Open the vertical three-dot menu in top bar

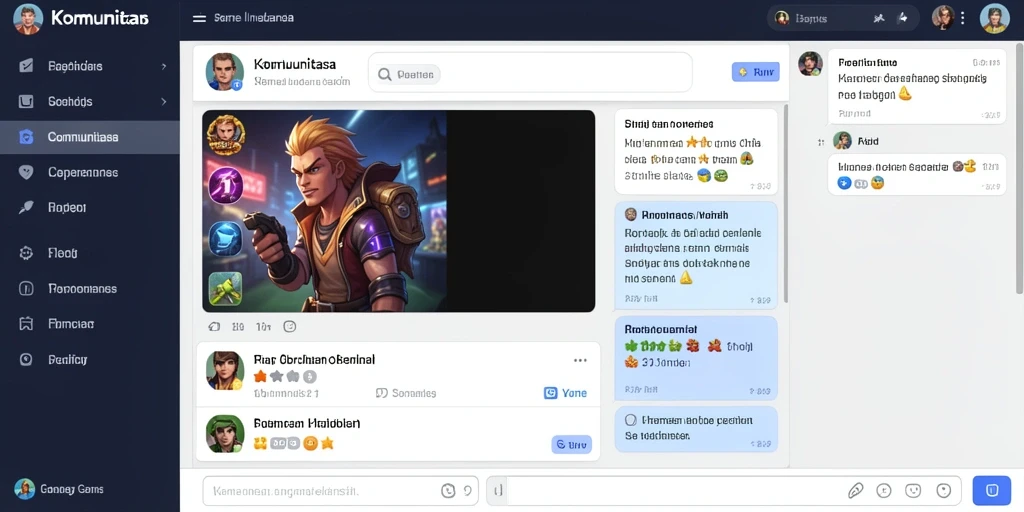[x=963, y=18]
